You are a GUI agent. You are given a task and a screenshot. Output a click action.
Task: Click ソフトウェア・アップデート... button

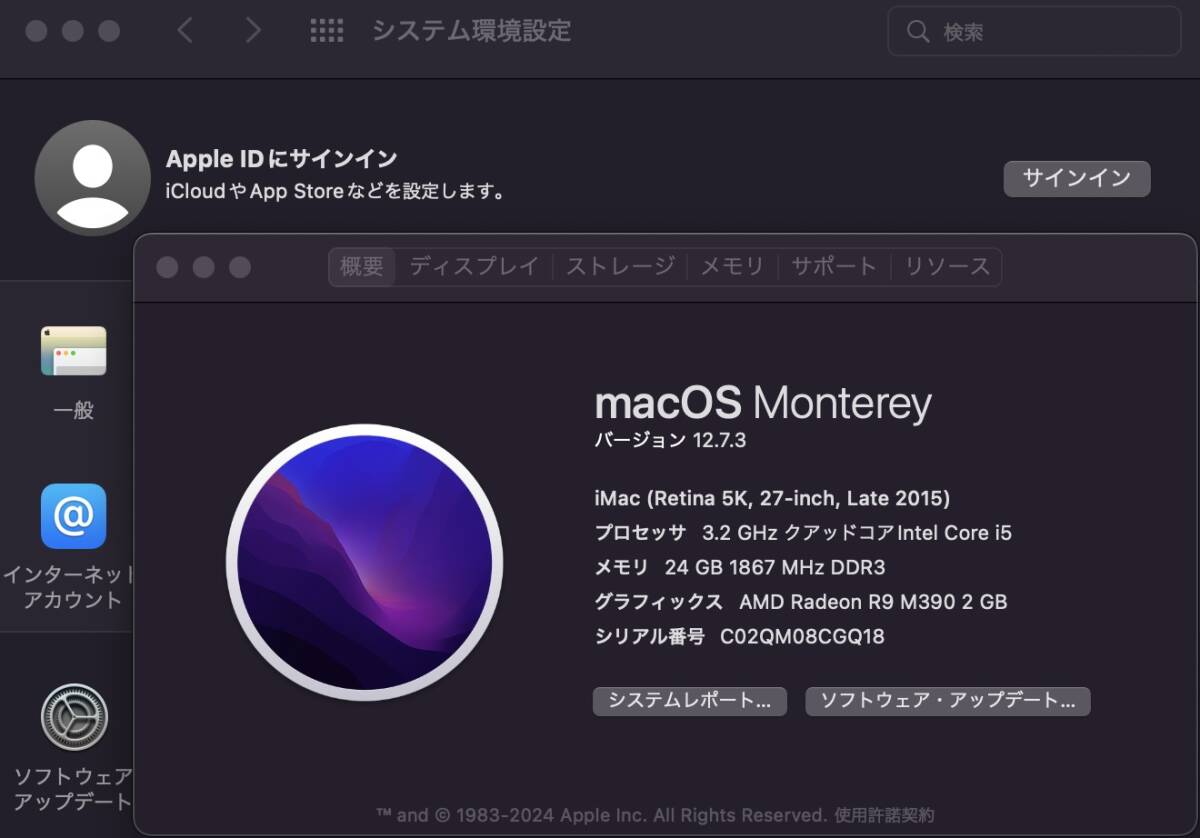pyautogui.click(x=947, y=701)
